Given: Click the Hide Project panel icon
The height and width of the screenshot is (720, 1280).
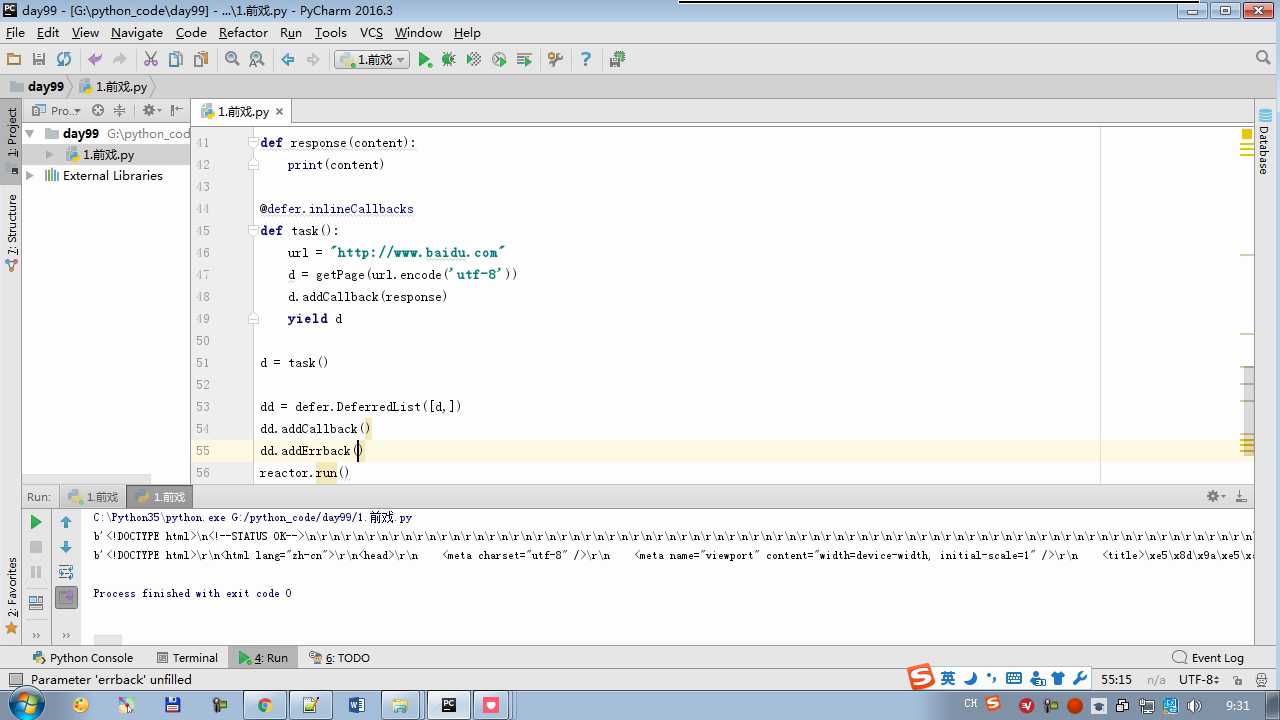Looking at the screenshot, I should (x=177, y=111).
